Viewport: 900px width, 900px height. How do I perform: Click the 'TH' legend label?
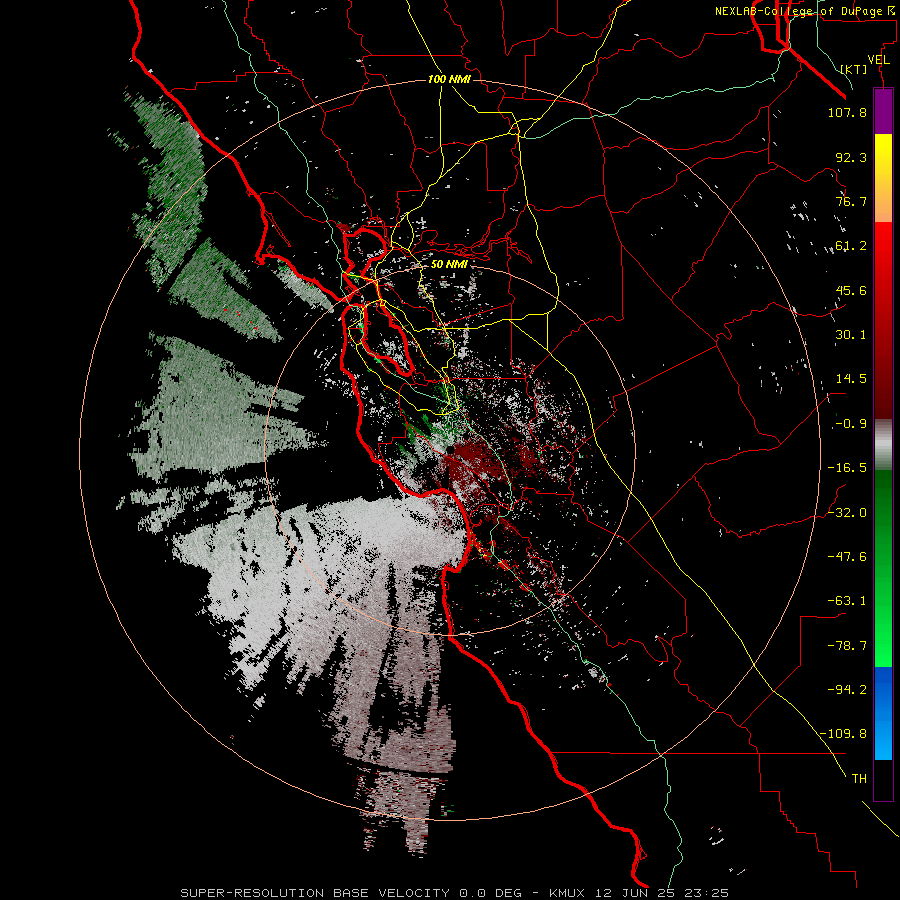coord(859,779)
